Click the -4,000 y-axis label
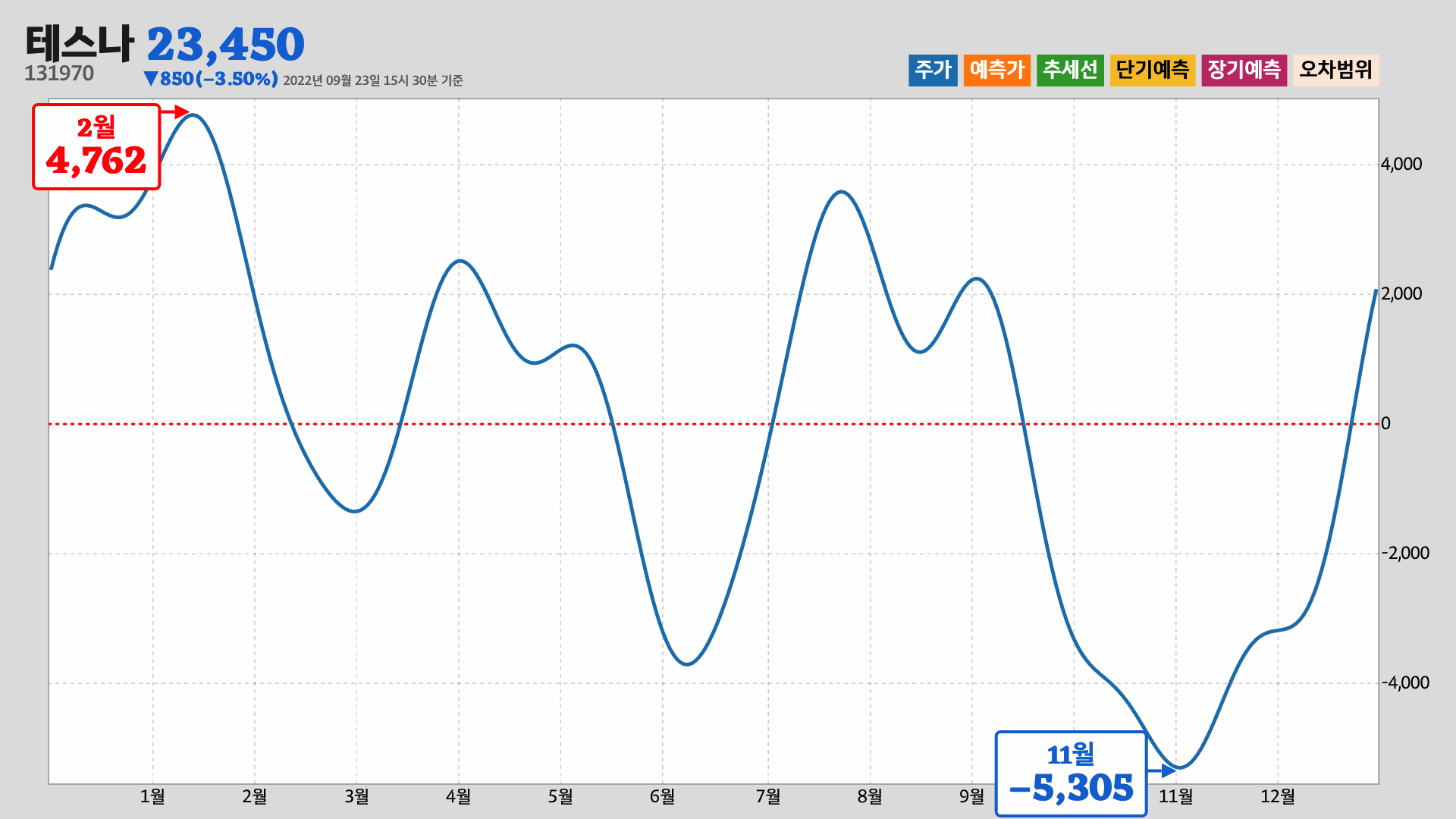 1405,683
